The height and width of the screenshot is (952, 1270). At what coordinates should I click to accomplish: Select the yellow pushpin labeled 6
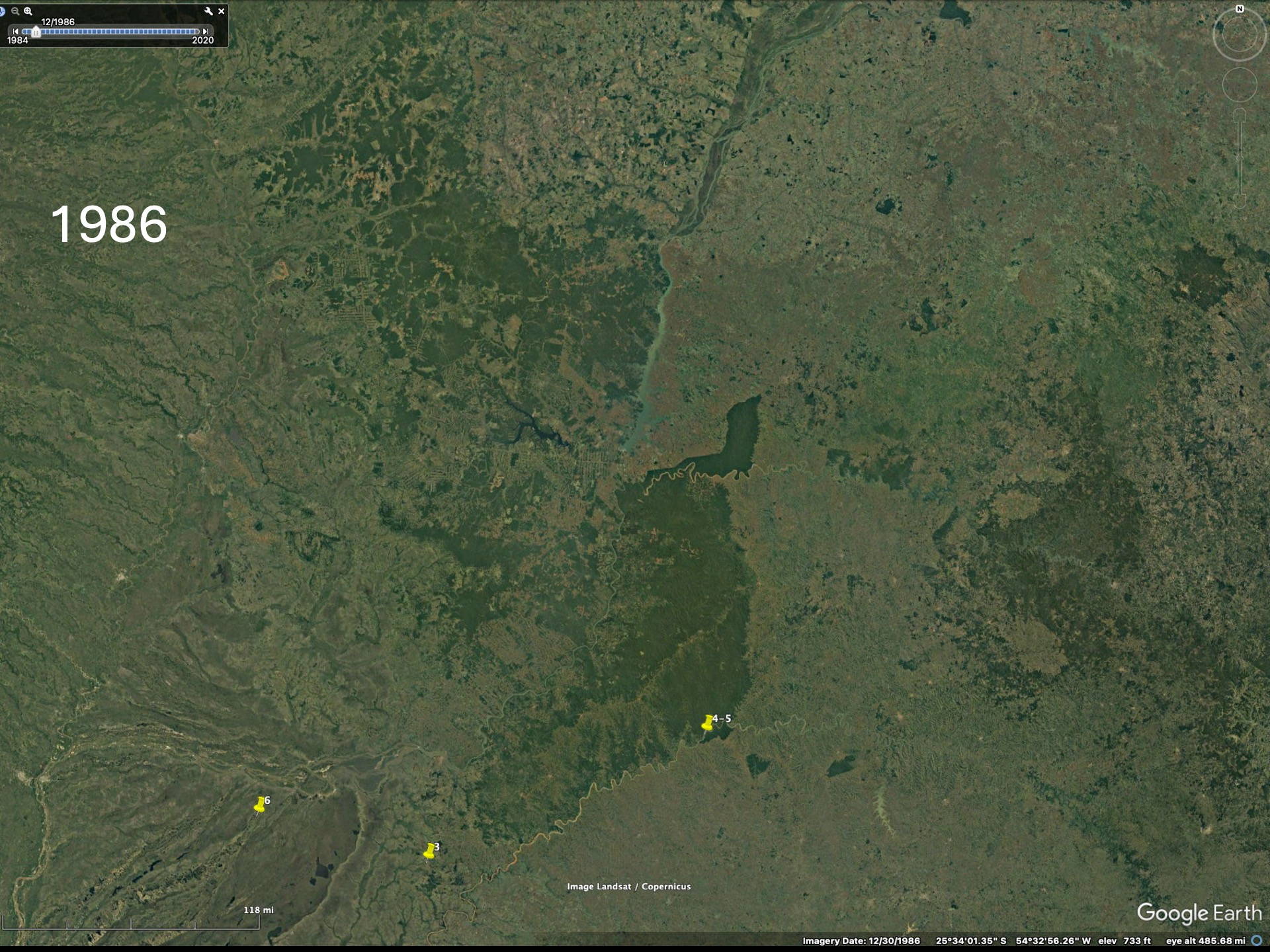point(259,806)
